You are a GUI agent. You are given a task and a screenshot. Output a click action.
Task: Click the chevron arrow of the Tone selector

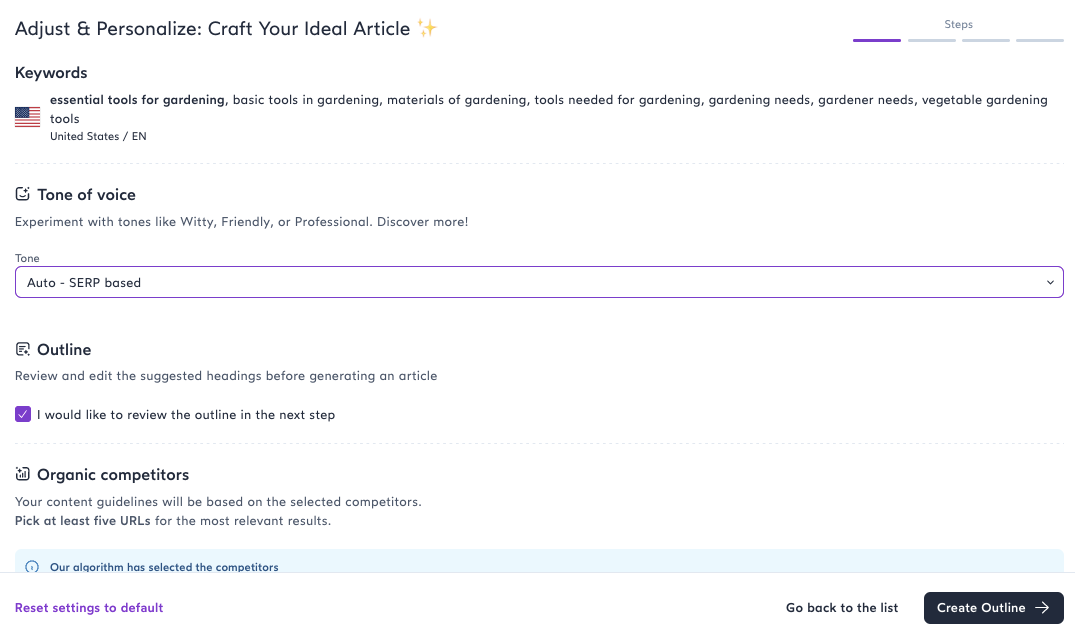tap(1050, 283)
